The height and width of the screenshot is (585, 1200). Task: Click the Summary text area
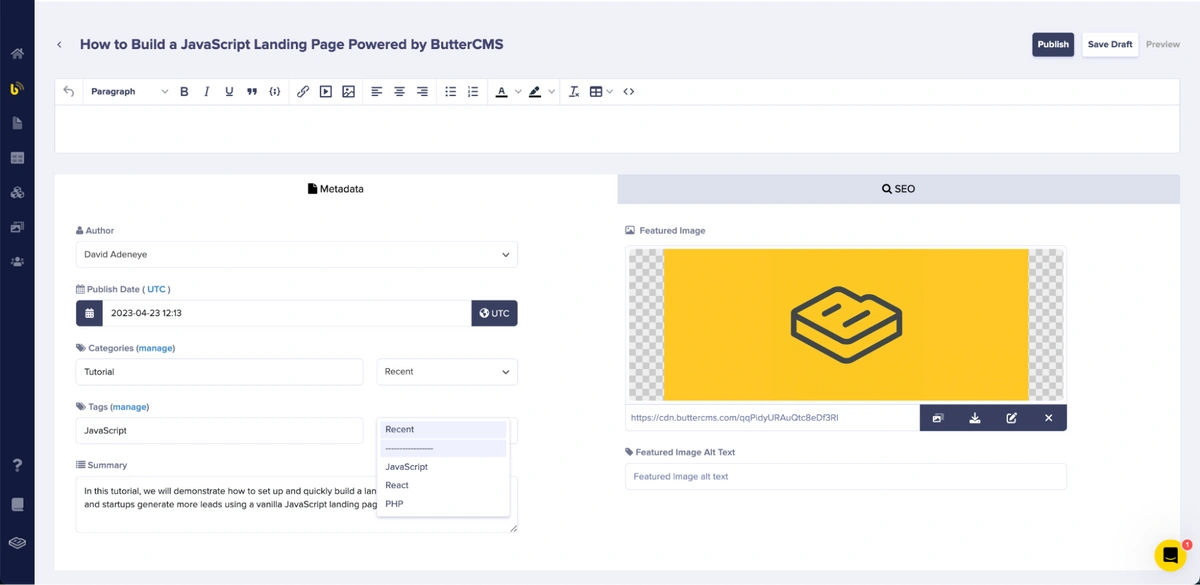click(x=297, y=504)
